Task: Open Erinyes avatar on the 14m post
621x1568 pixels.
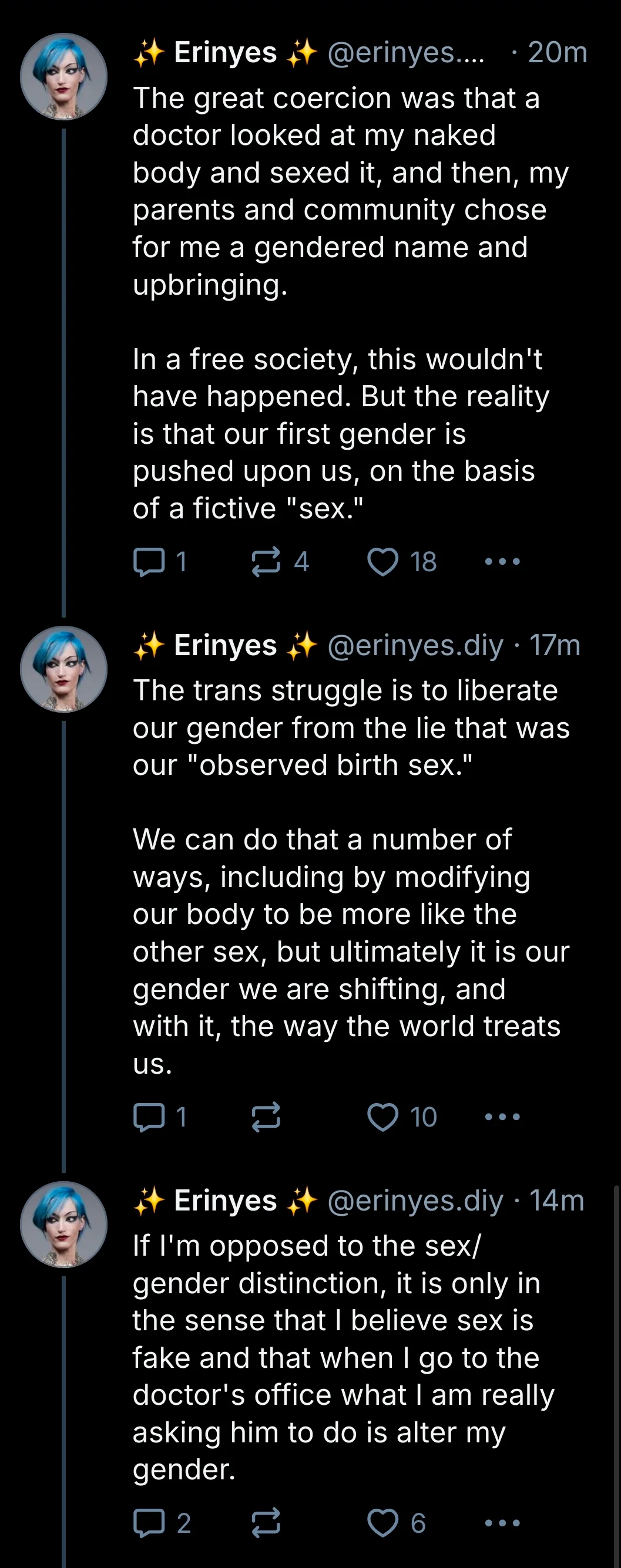Action: tap(63, 1225)
